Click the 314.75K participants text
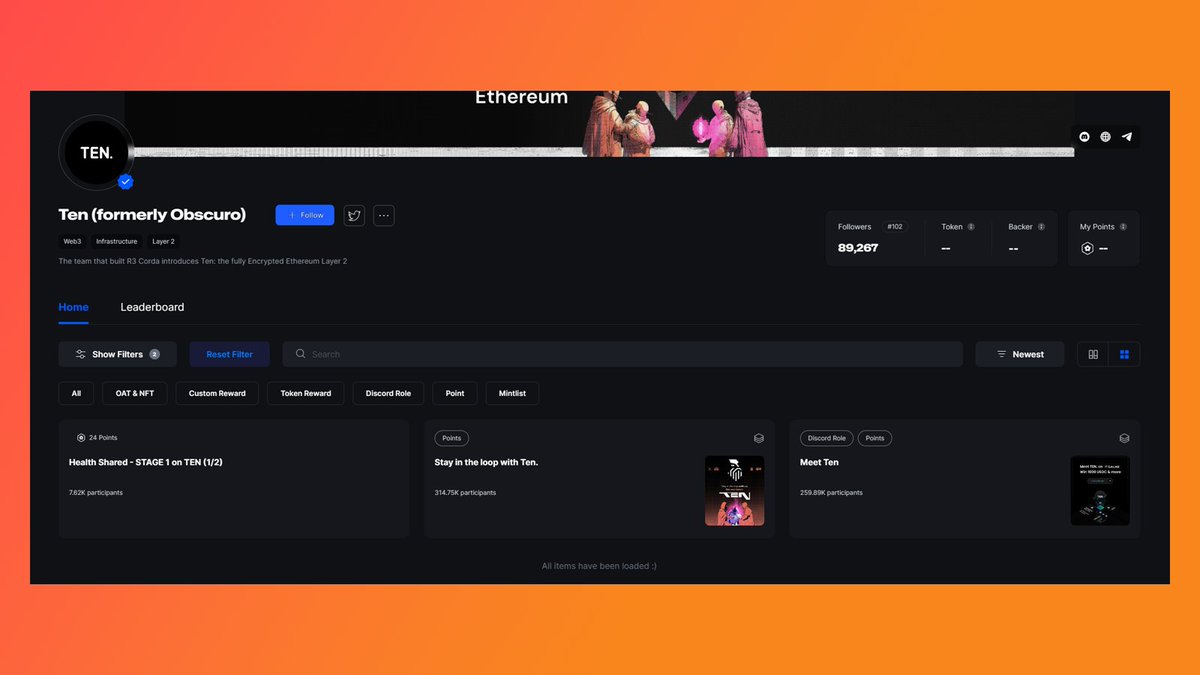The width and height of the screenshot is (1200, 675). click(x=465, y=493)
